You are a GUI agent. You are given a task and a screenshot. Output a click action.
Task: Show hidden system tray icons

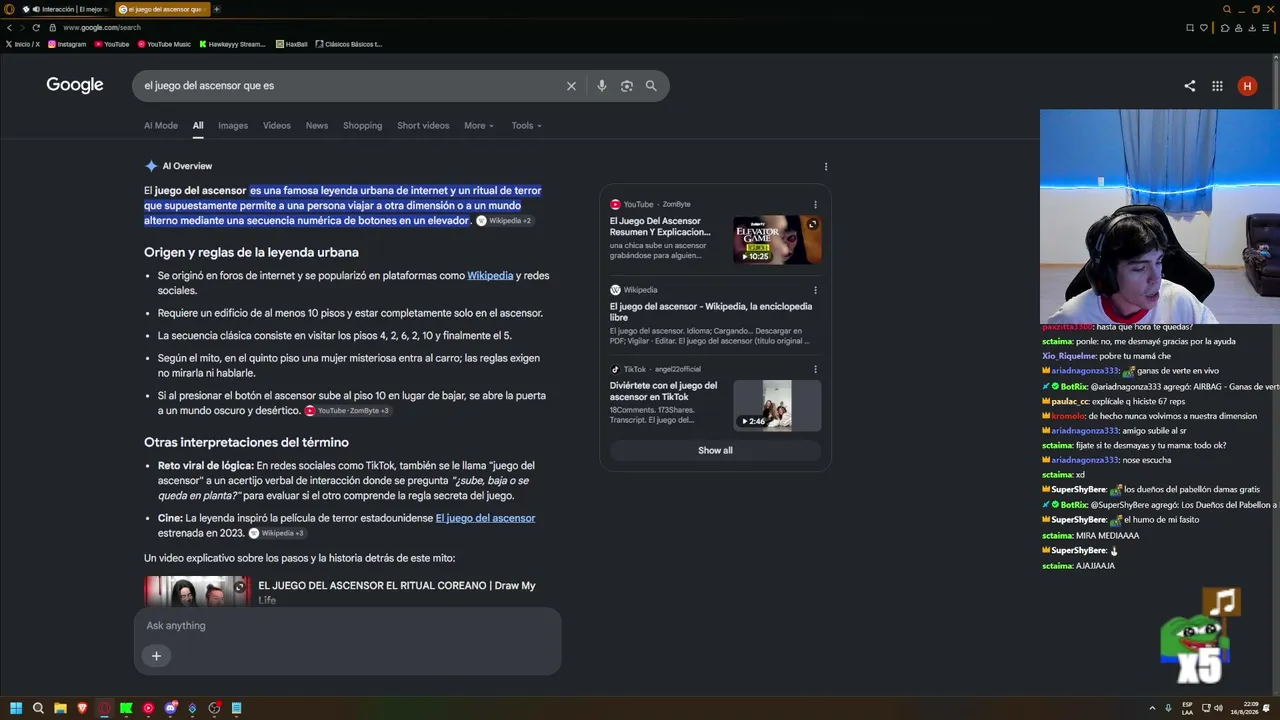(x=1152, y=708)
